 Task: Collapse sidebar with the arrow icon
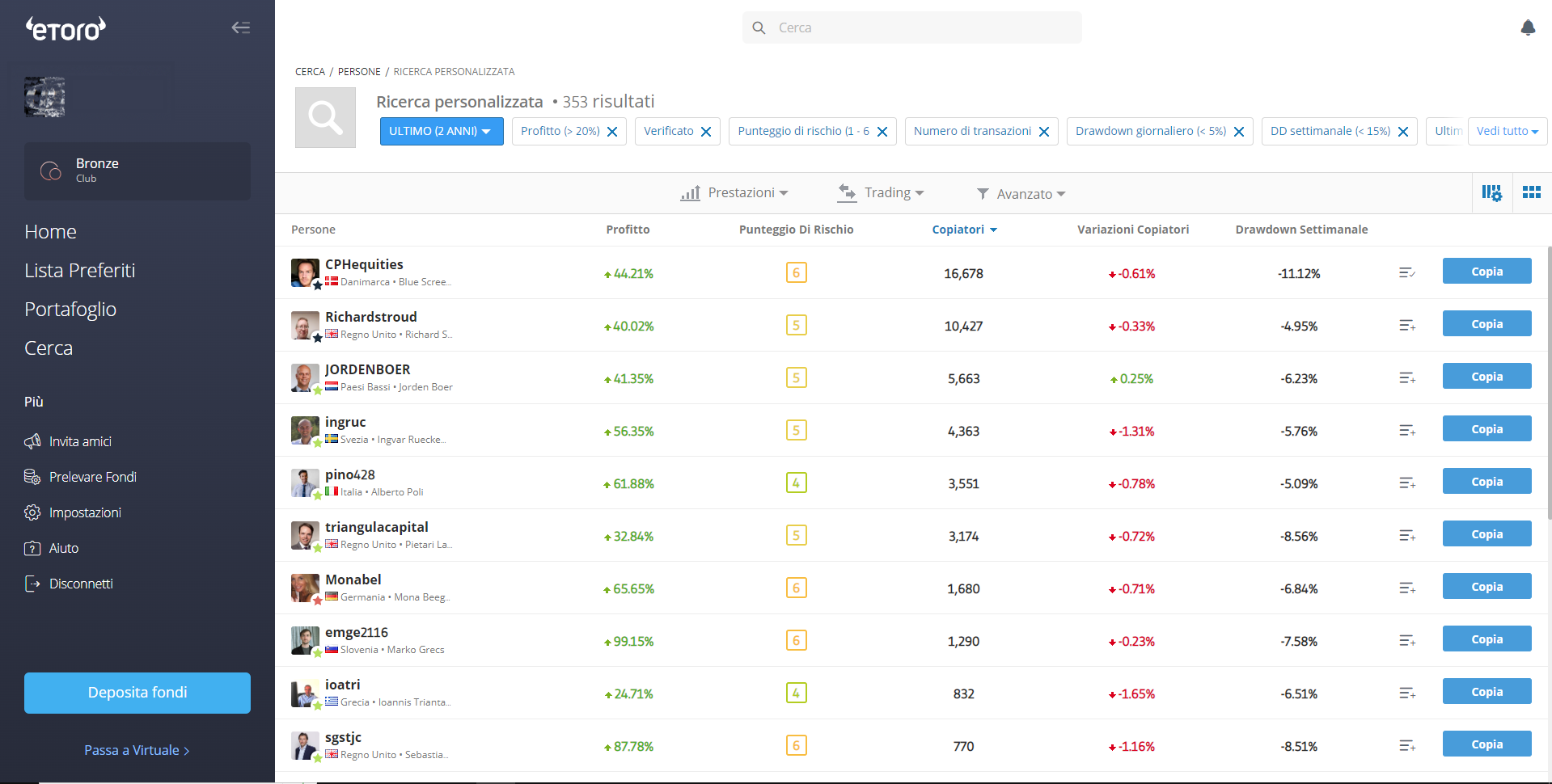(x=241, y=27)
